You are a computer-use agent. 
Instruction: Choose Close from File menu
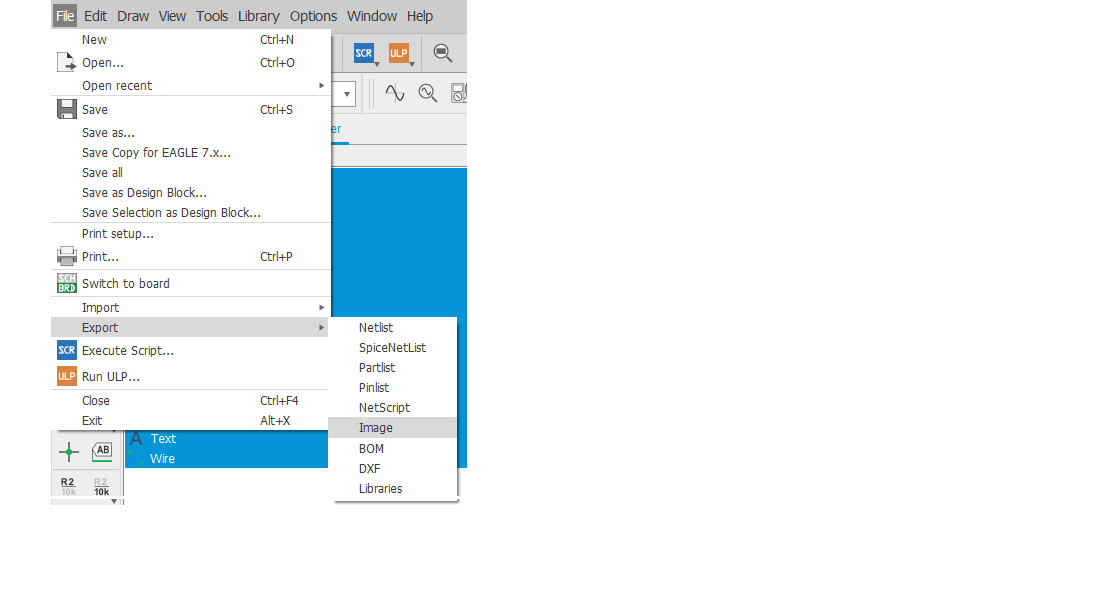190,400
